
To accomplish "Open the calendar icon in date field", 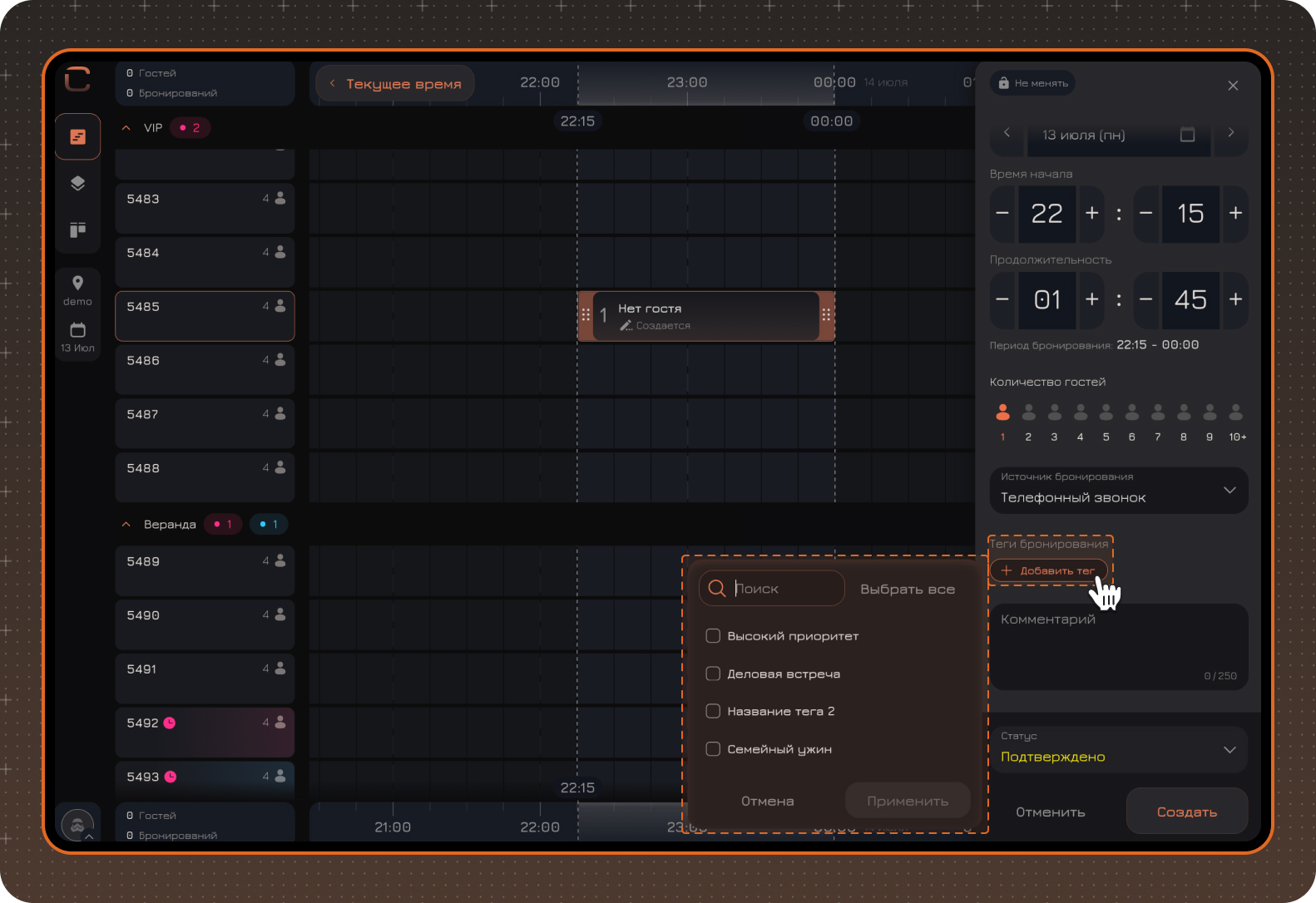I will (x=1187, y=135).
